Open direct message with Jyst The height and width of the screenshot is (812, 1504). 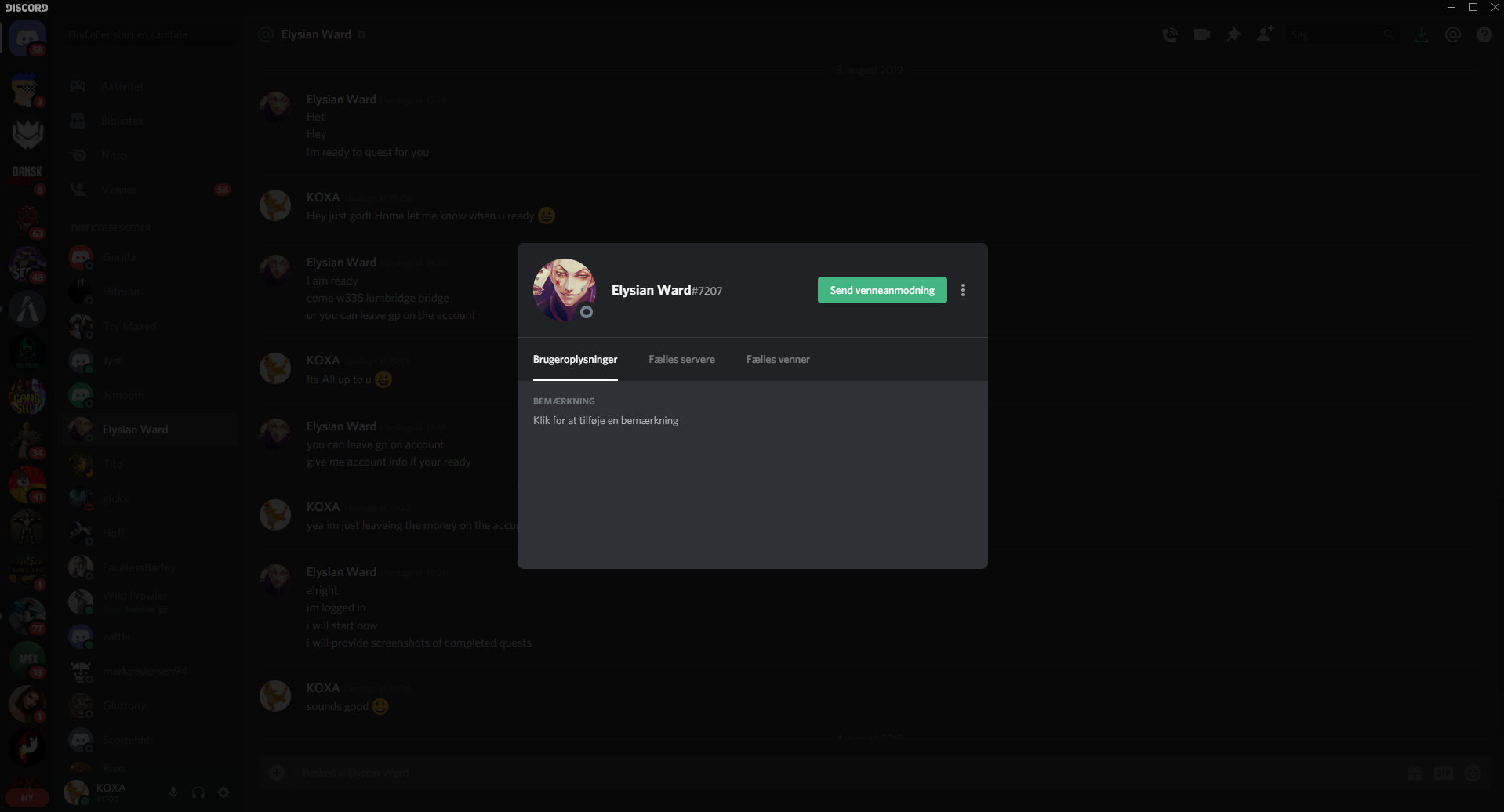click(x=149, y=361)
